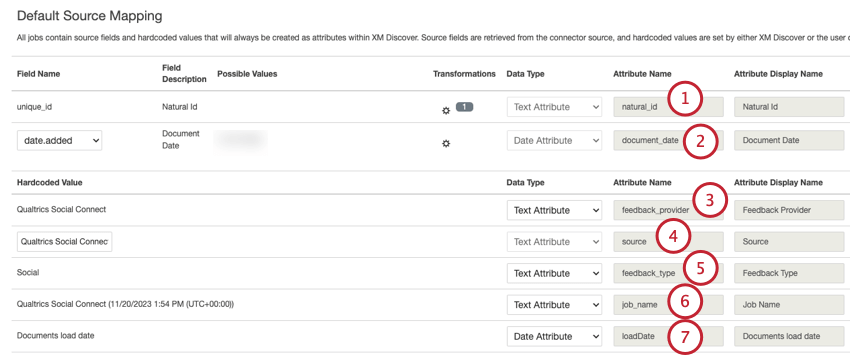Click the feedback_provider attribute name field

tap(668, 210)
